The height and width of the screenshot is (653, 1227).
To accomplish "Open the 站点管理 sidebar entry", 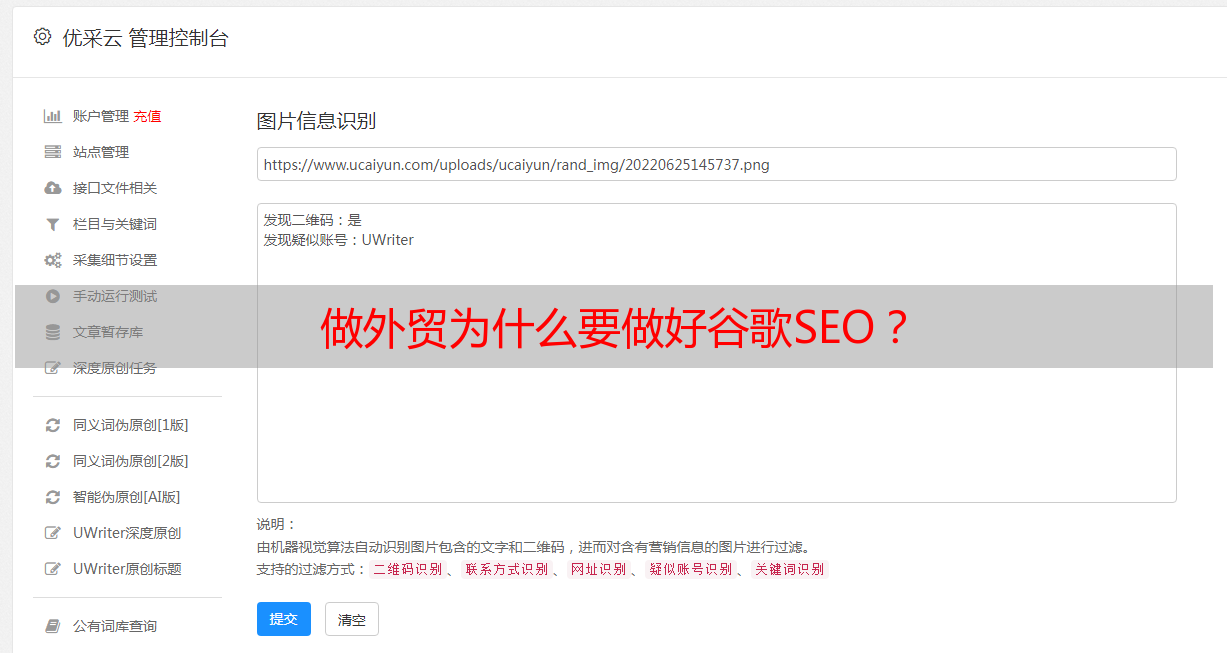I will coord(101,152).
